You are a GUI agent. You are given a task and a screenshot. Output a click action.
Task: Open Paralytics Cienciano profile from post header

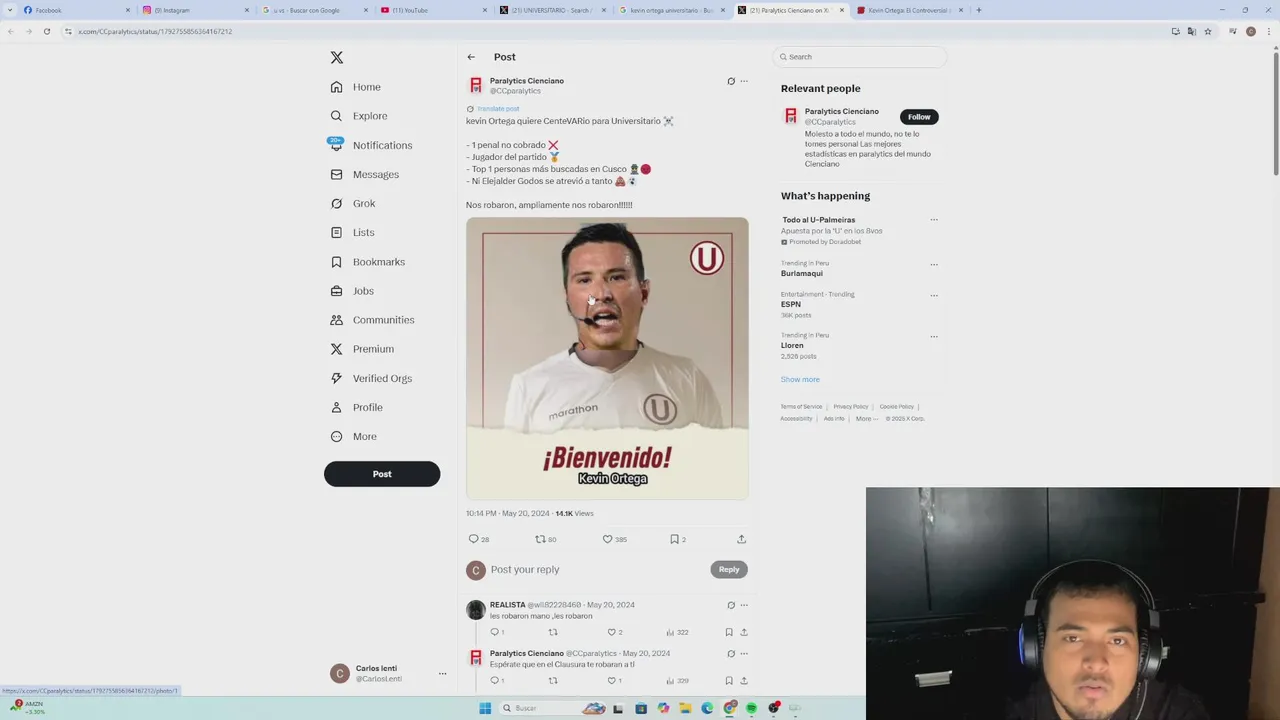[x=526, y=81]
